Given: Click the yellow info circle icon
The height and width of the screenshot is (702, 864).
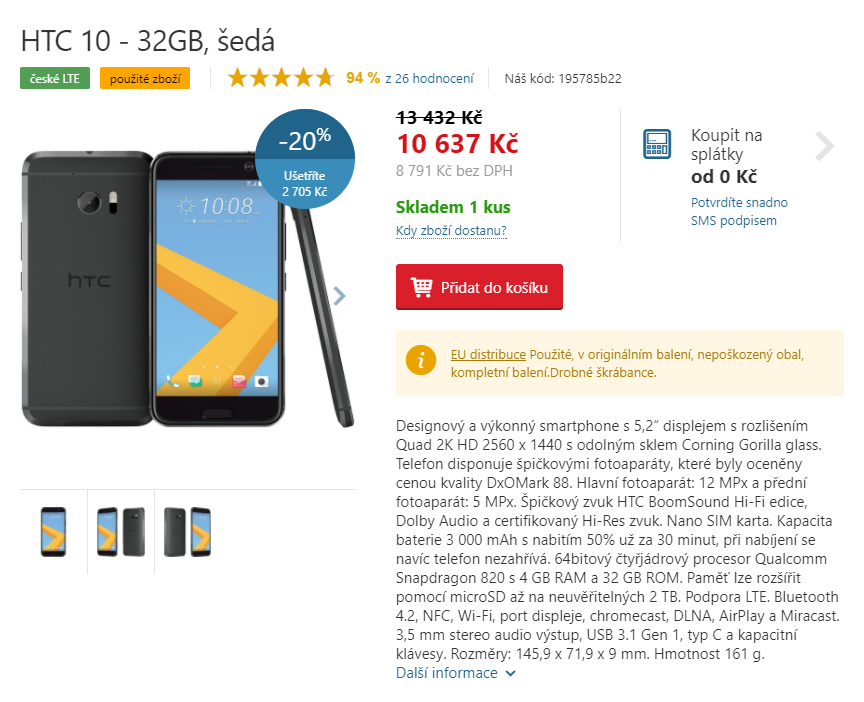Looking at the screenshot, I should [420, 360].
